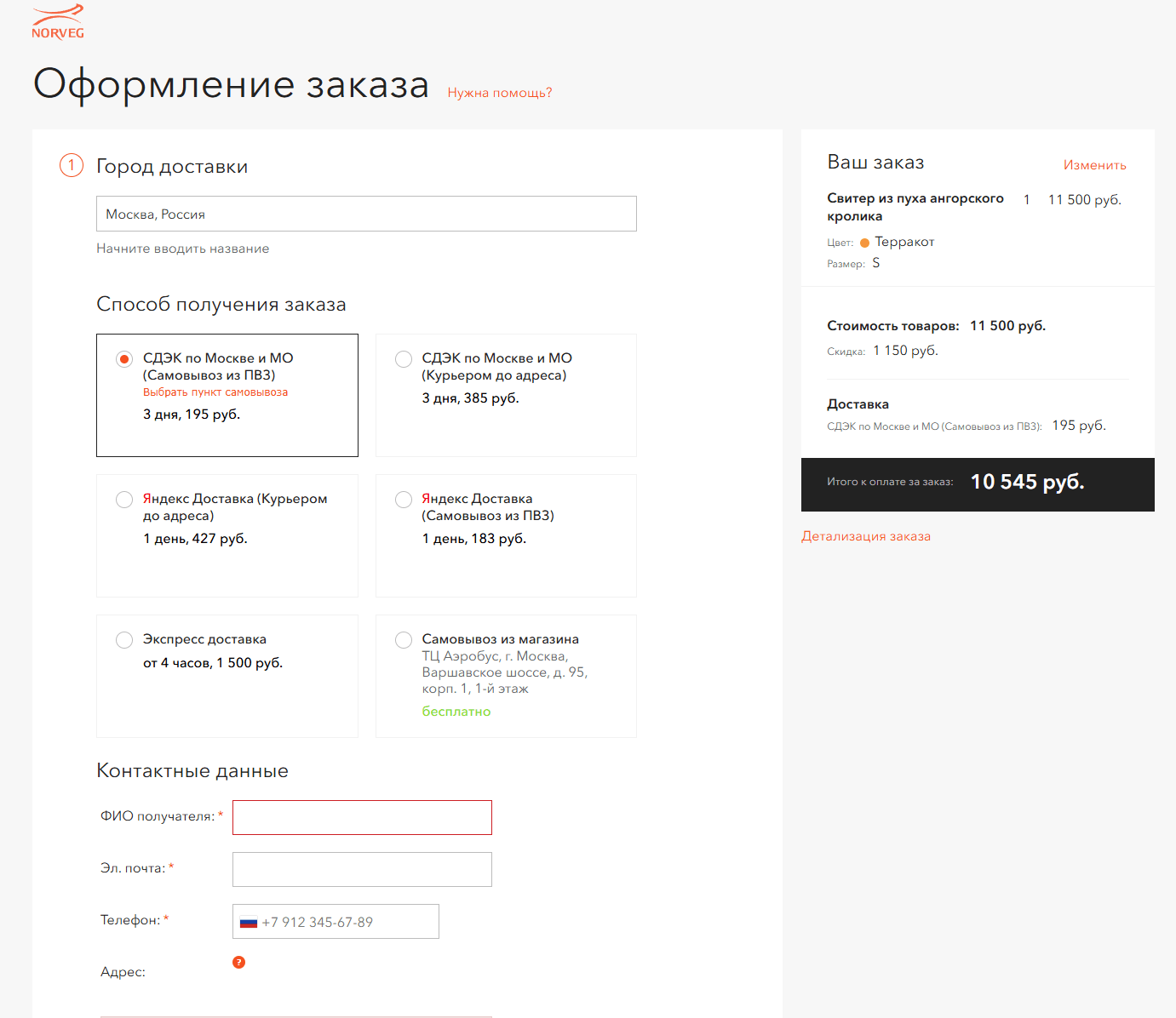Open the Нужна помощь help link
The width and height of the screenshot is (1176, 1018).
pyautogui.click(x=500, y=93)
